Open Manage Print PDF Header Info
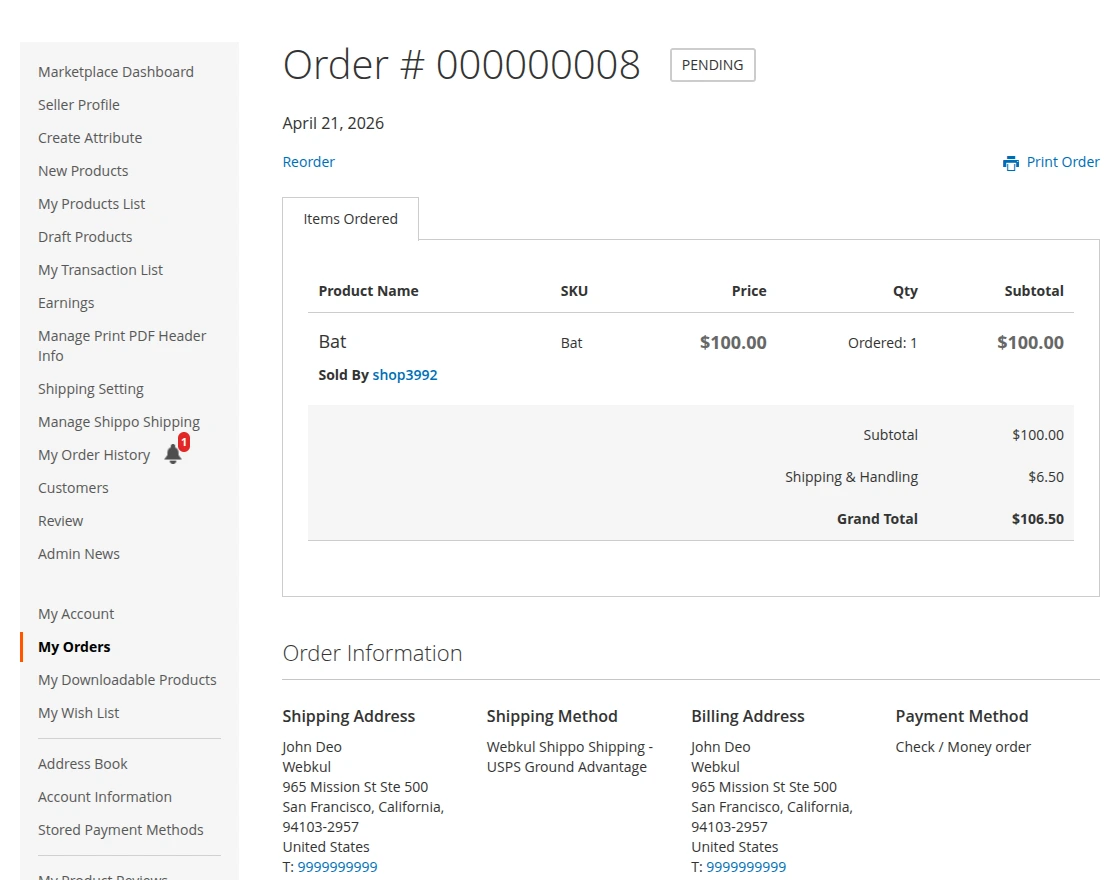This screenshot has height=880, width=1120. (122, 346)
